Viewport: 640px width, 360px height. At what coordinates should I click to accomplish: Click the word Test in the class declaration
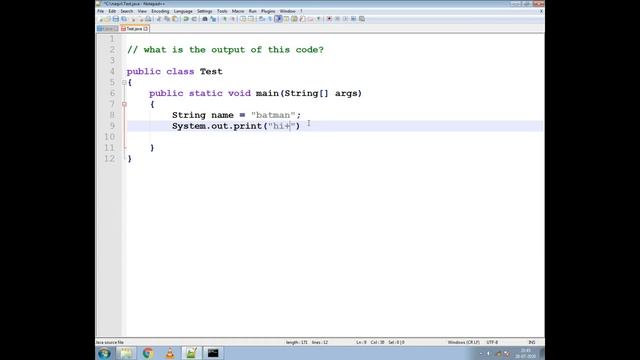pos(211,71)
